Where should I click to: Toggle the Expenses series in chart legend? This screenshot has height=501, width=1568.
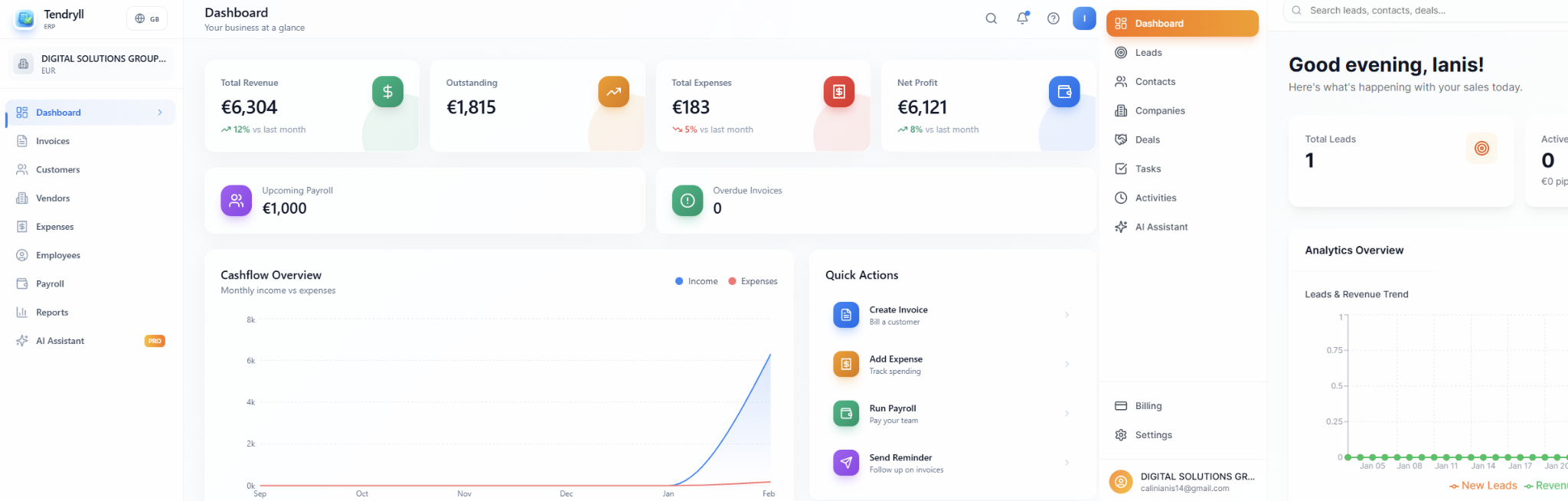(x=753, y=281)
